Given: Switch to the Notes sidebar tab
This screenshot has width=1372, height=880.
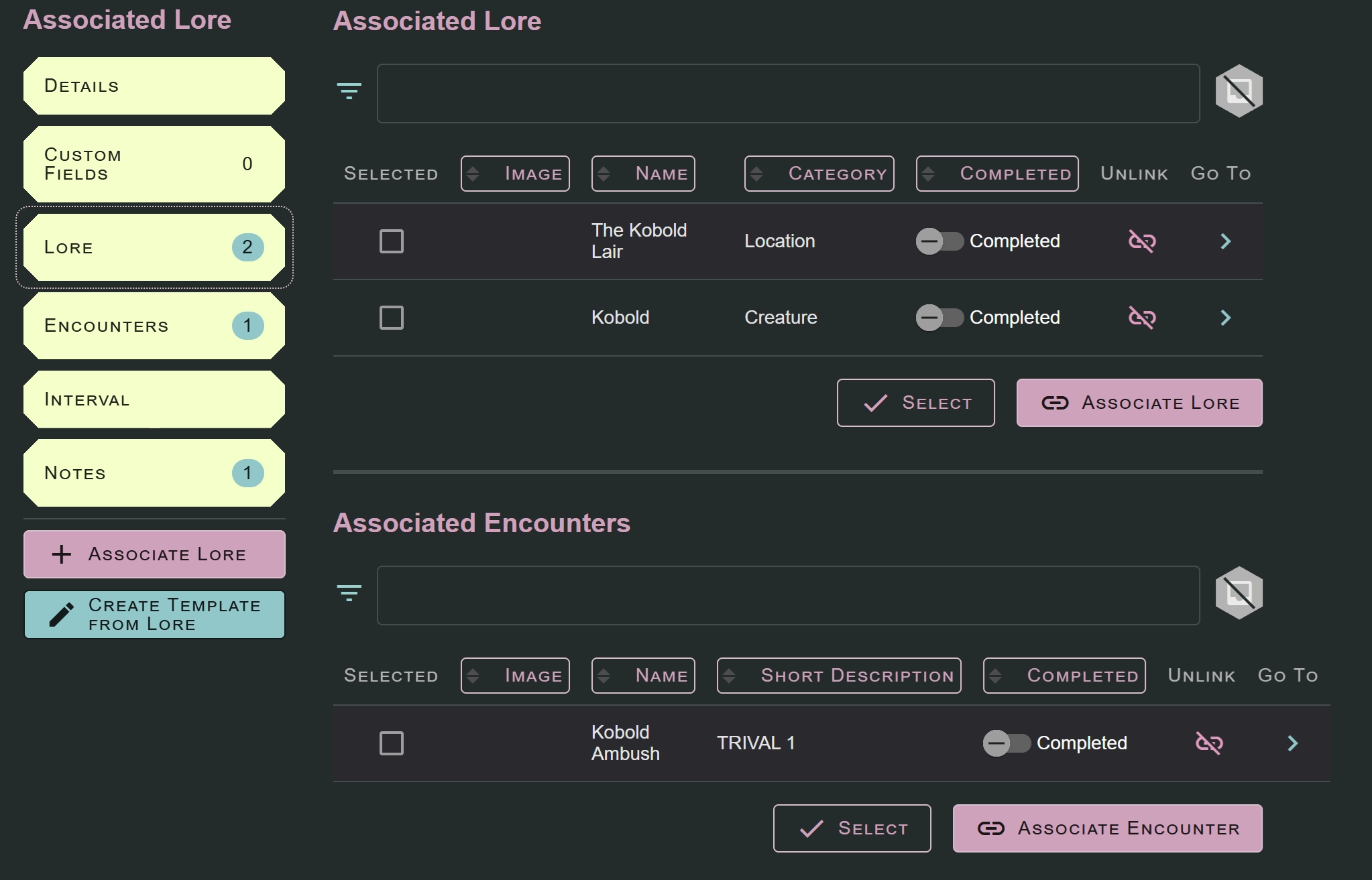Looking at the screenshot, I should click(x=154, y=473).
